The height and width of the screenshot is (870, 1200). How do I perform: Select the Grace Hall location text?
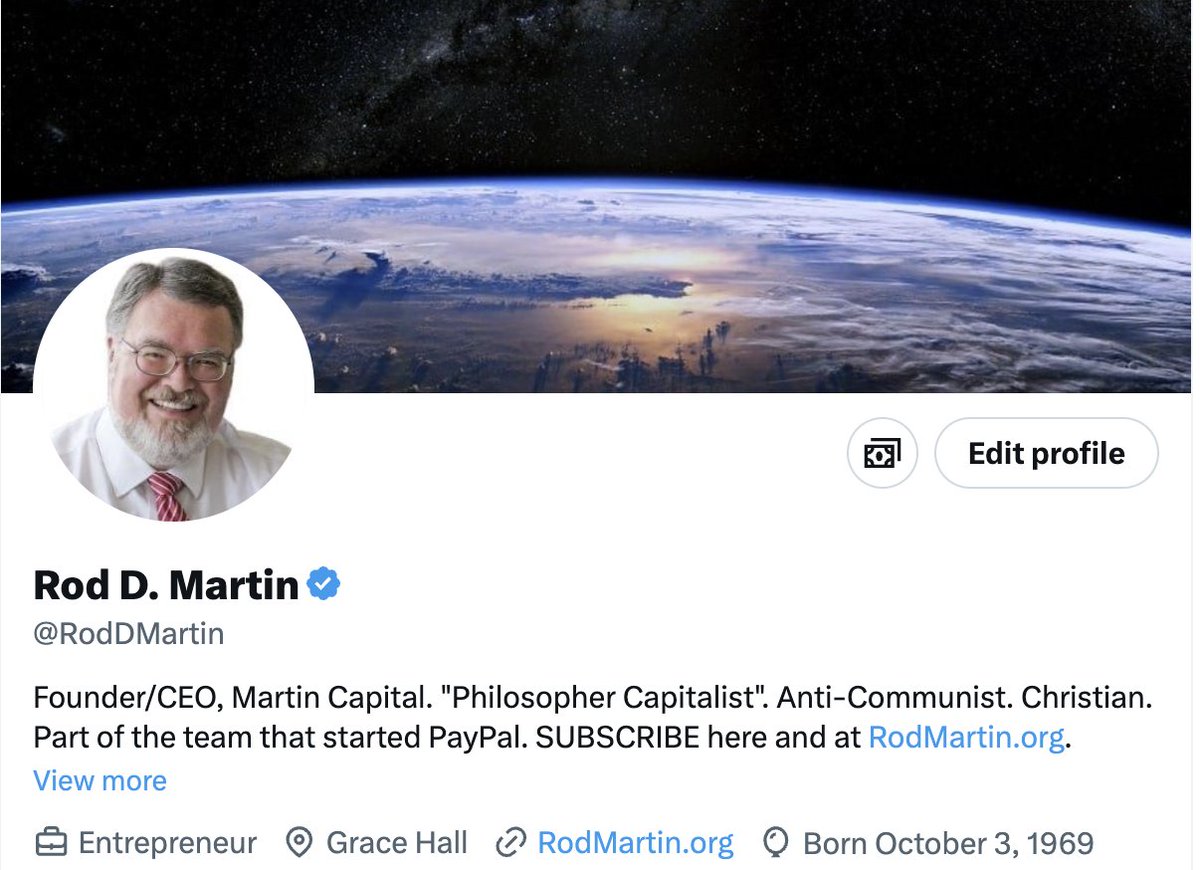(x=397, y=843)
